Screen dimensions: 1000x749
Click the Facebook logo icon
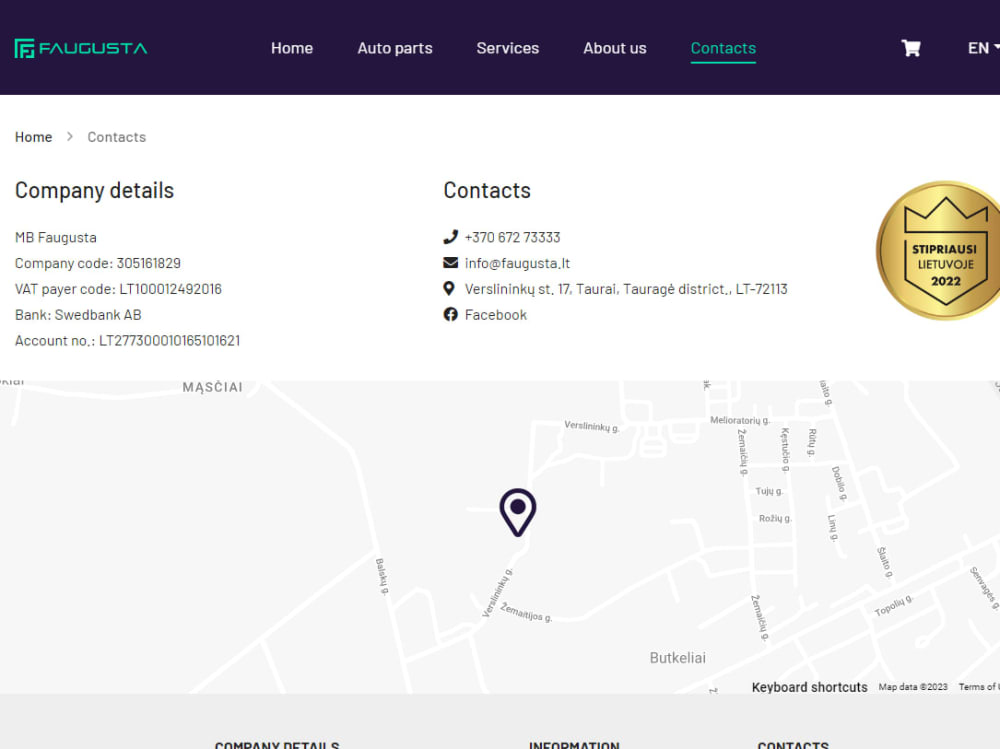450,315
